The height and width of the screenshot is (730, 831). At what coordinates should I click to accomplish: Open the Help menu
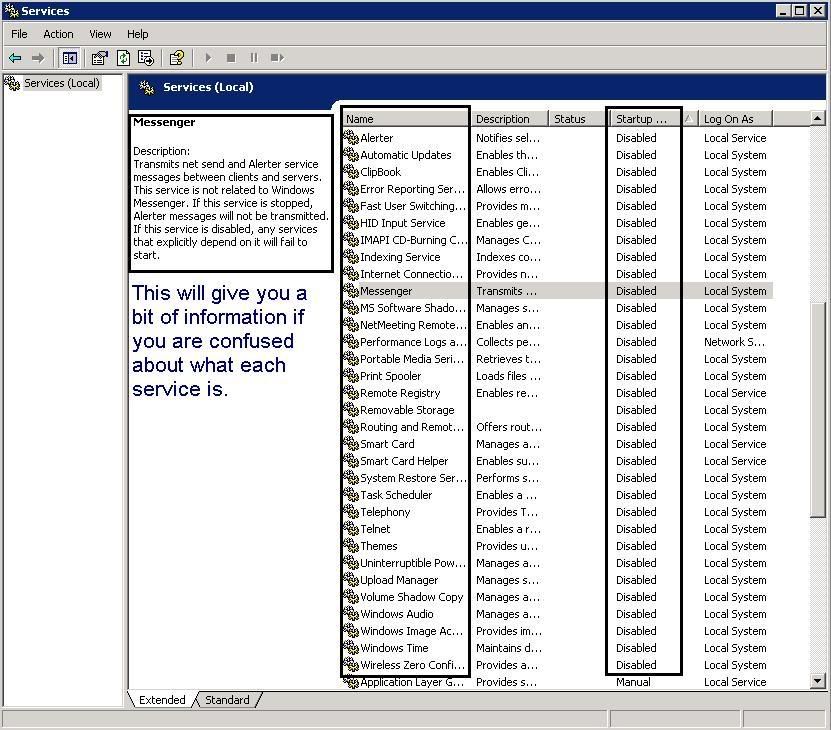[137, 34]
